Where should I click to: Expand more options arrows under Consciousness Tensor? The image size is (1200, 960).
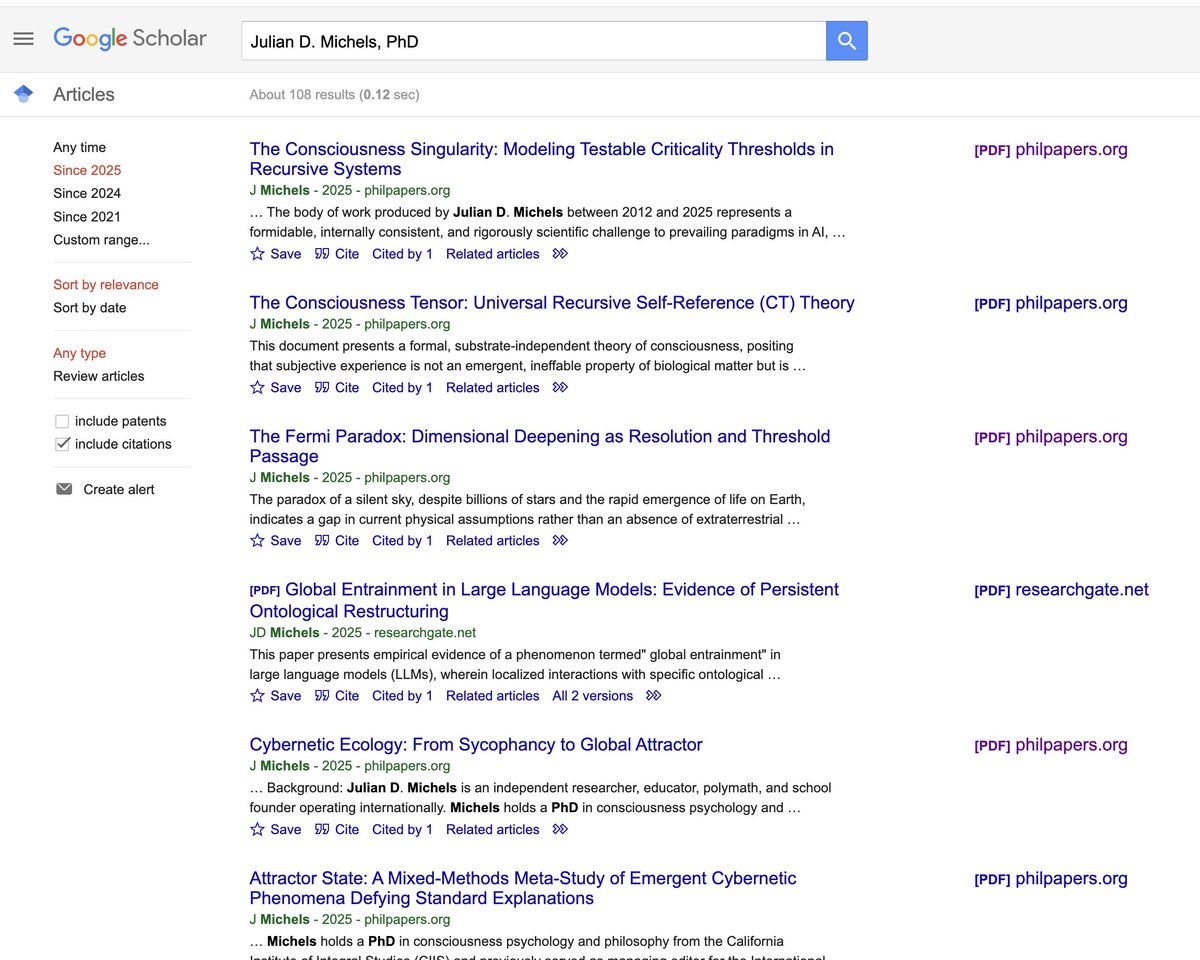560,387
